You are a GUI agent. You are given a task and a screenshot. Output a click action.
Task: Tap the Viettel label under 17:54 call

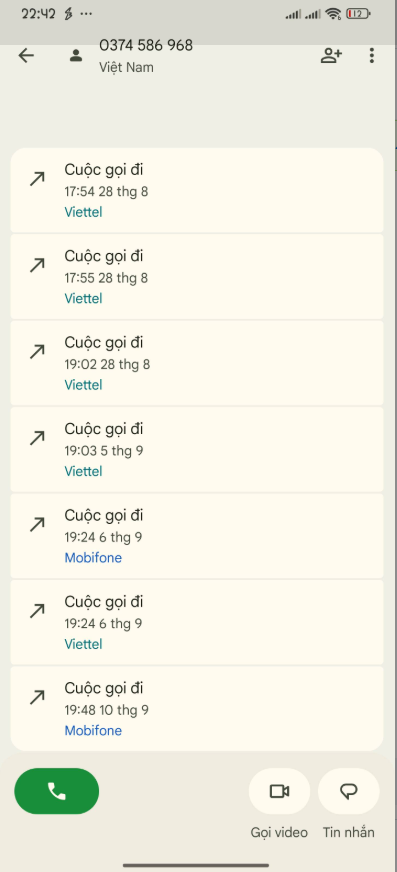tap(83, 212)
